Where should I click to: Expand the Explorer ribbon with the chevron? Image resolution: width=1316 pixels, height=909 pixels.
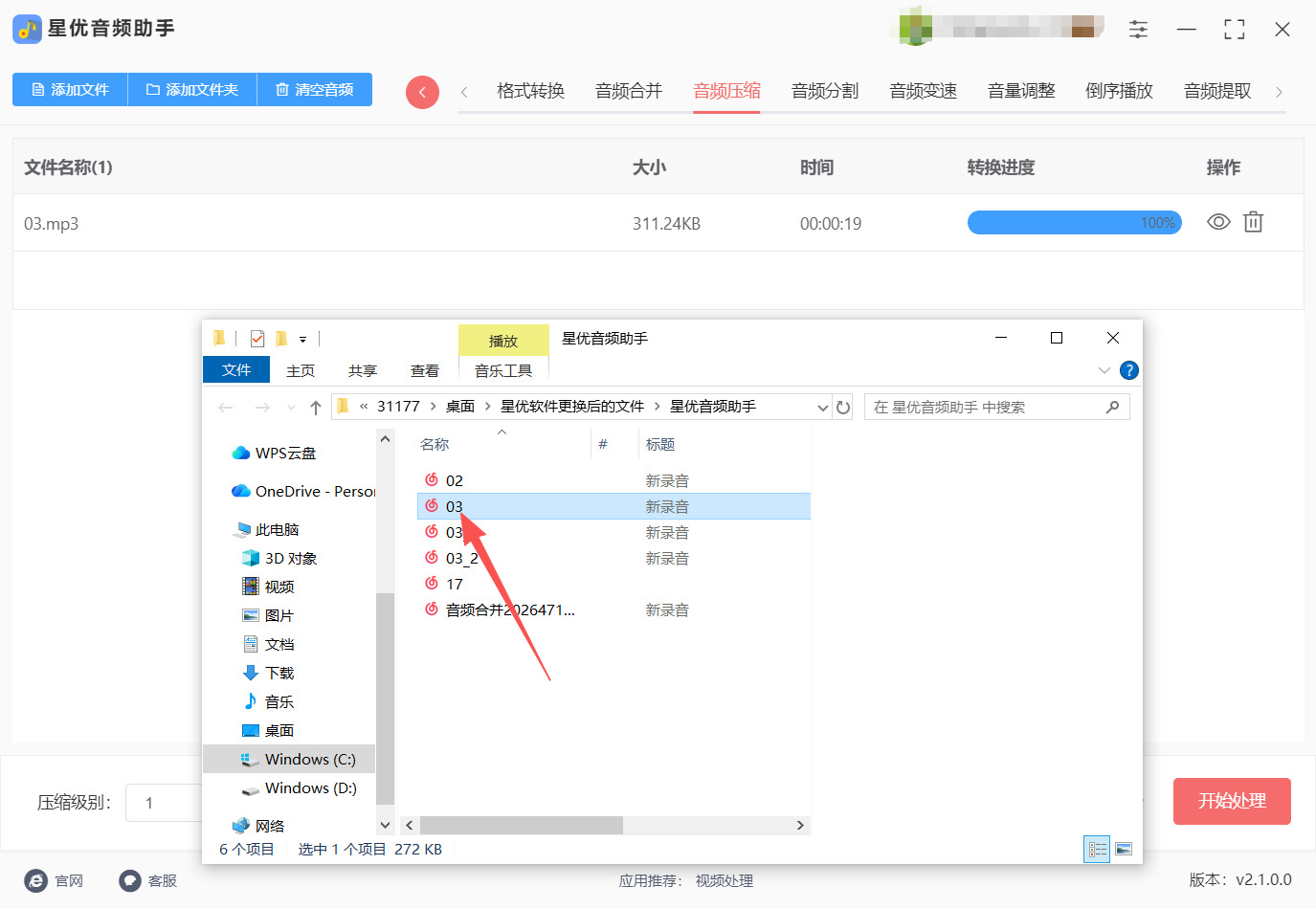1104,370
